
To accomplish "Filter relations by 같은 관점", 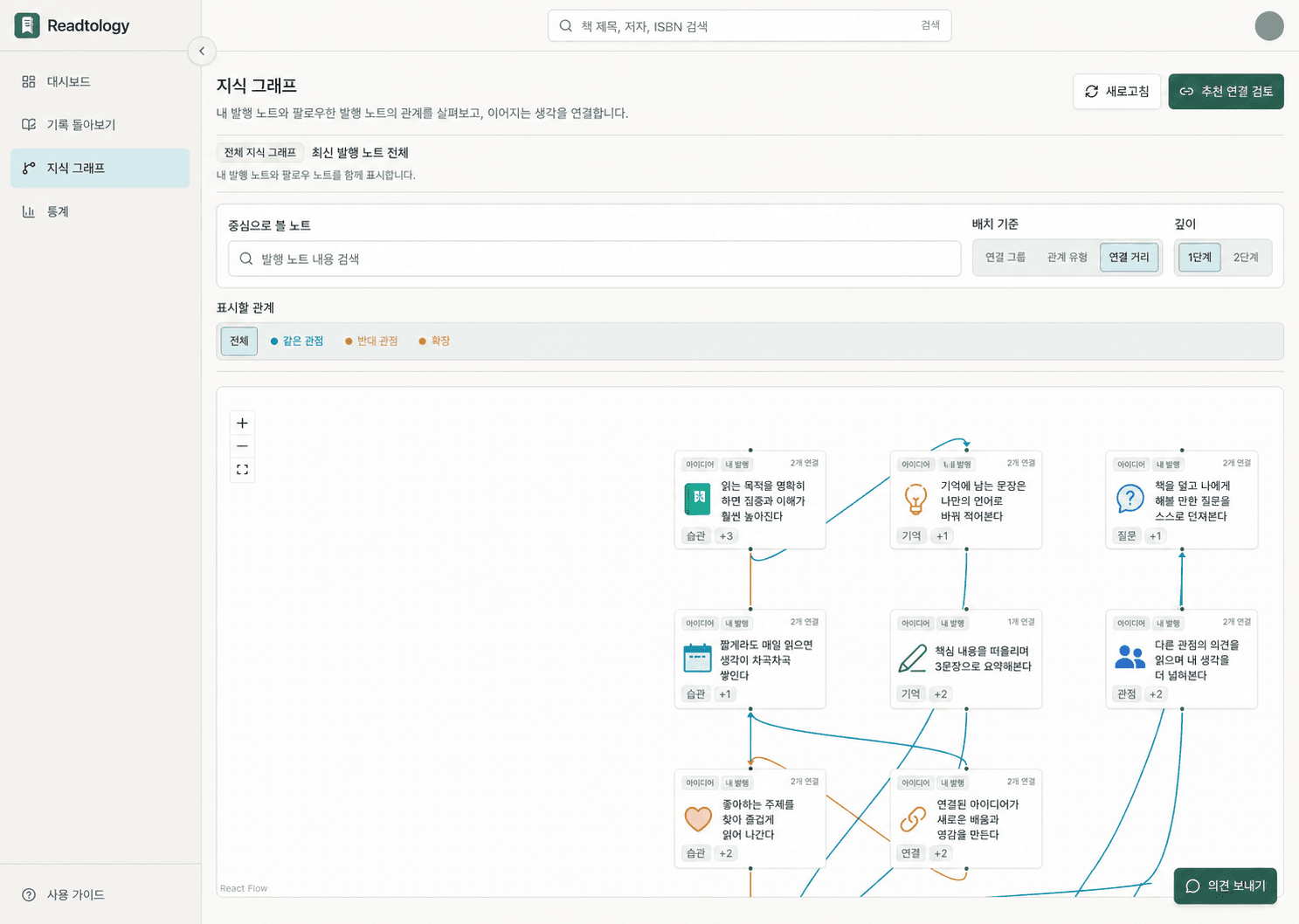I will coord(297,341).
